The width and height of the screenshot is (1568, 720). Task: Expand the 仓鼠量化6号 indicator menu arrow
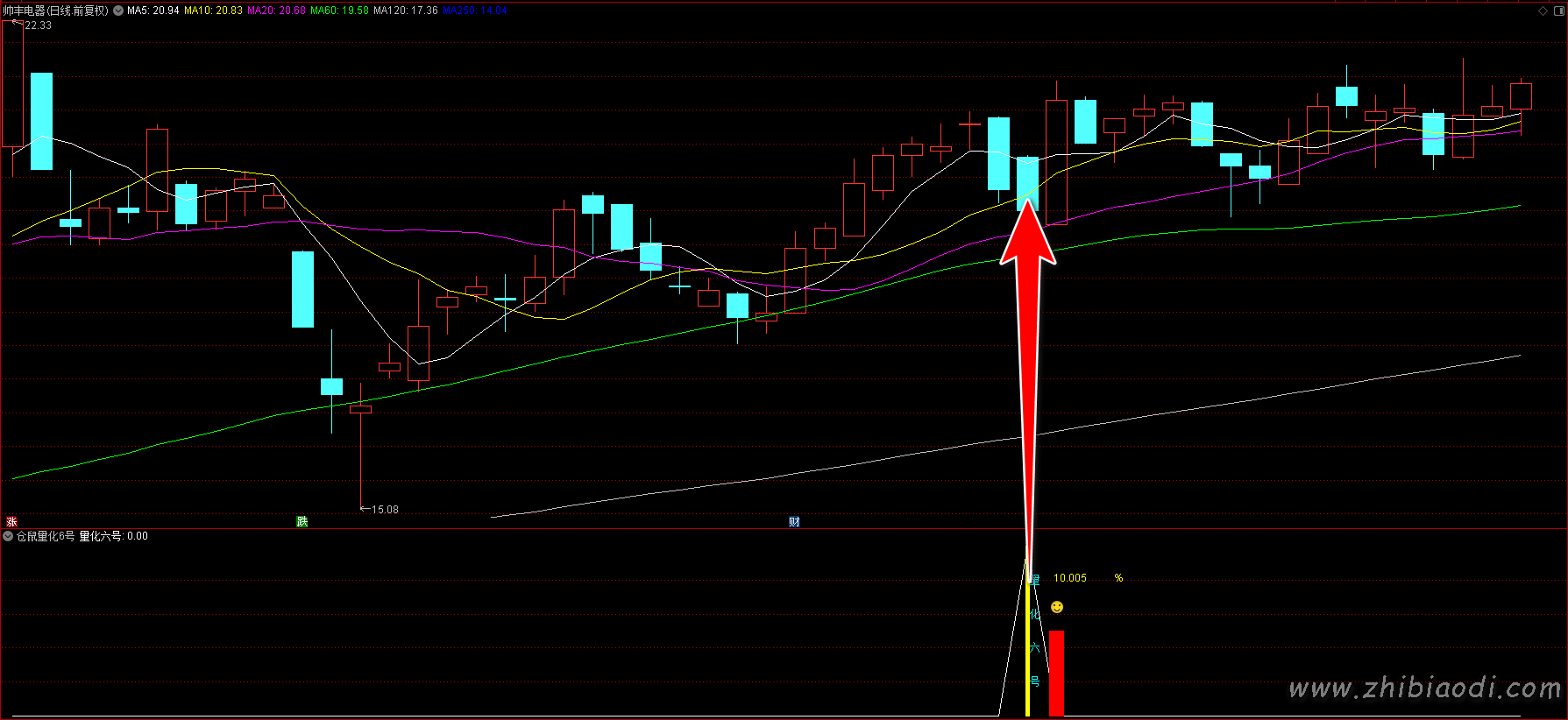pos(9,536)
